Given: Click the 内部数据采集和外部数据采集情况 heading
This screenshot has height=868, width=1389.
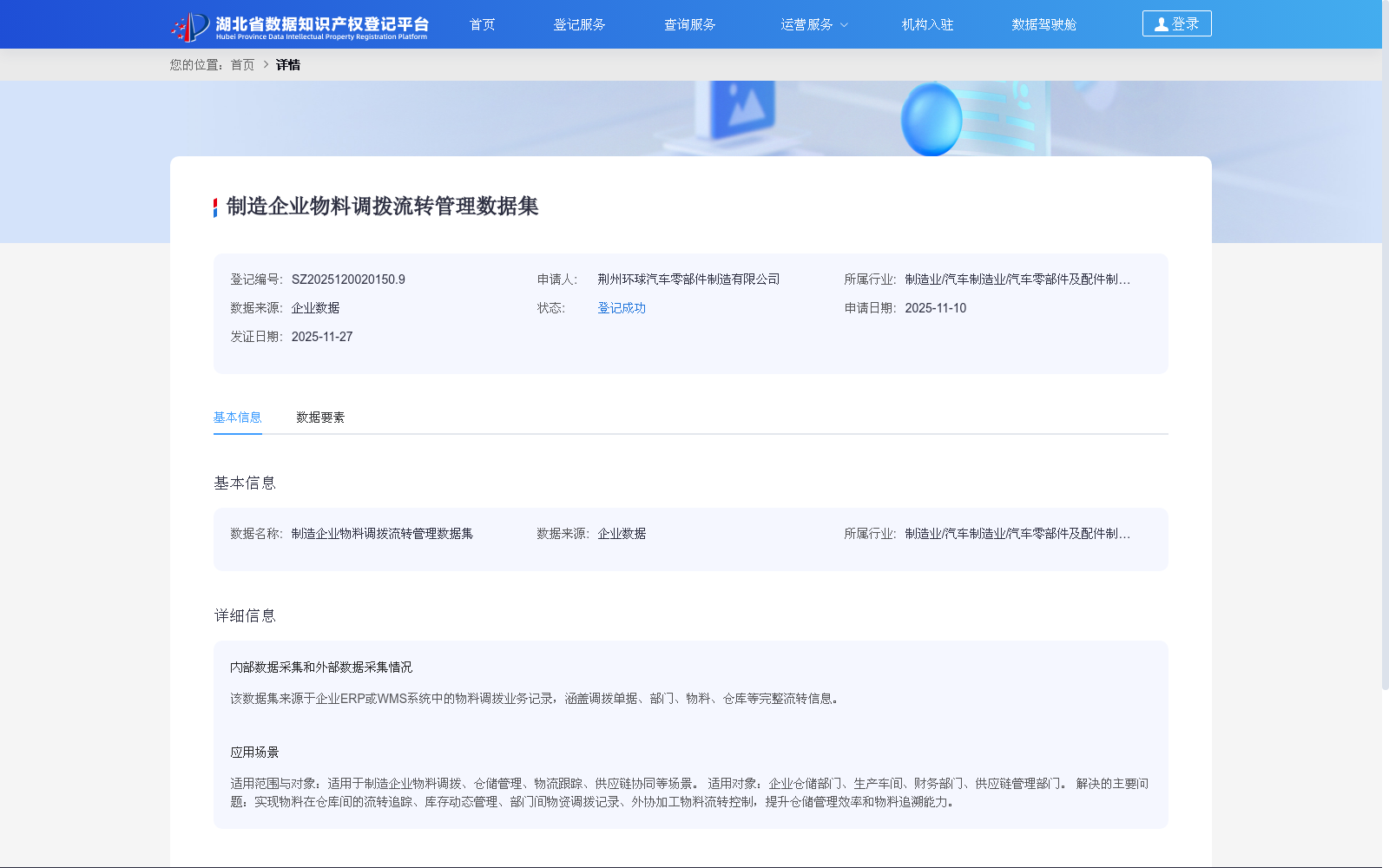Looking at the screenshot, I should coord(321,667).
